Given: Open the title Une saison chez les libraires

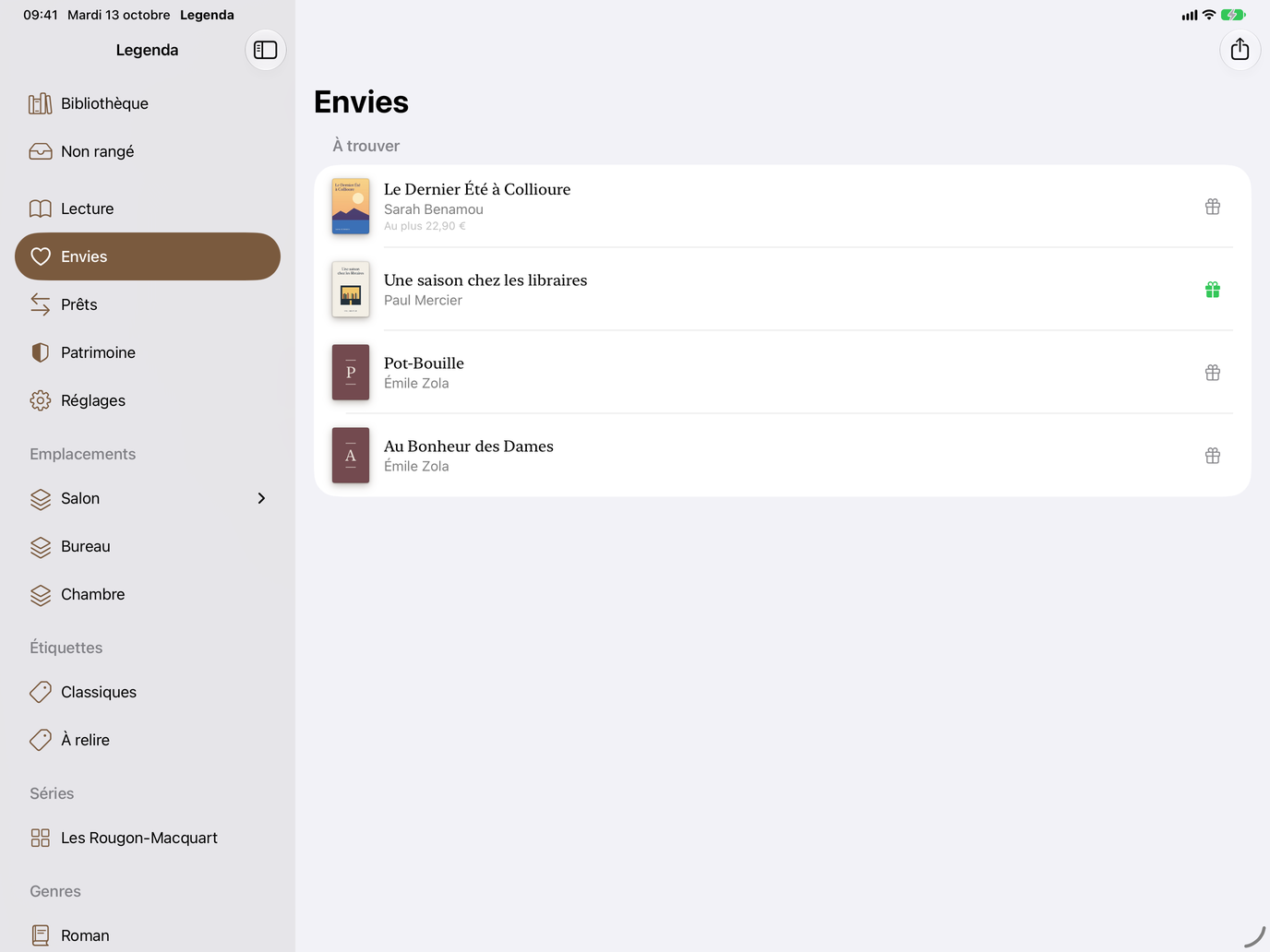Looking at the screenshot, I should click(x=485, y=280).
